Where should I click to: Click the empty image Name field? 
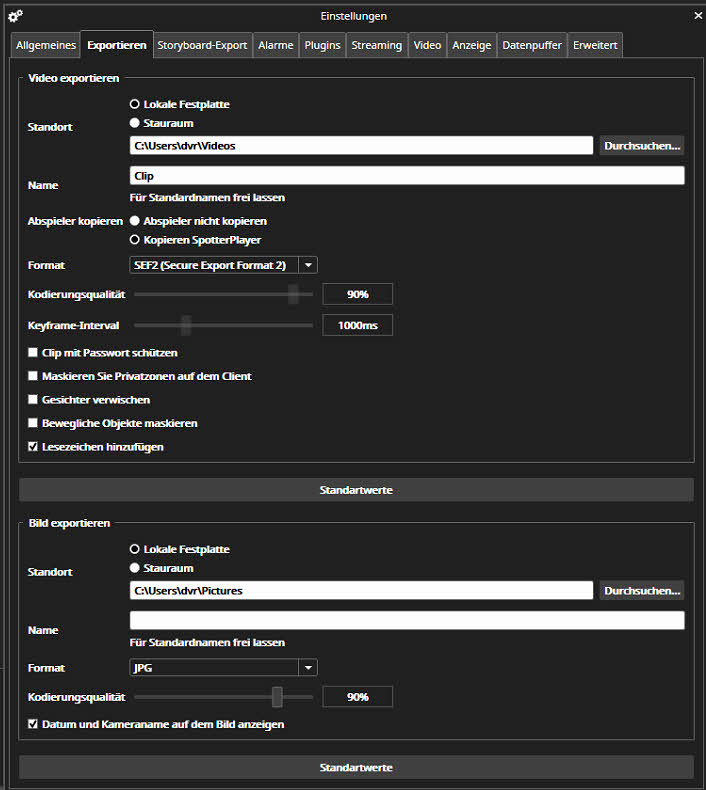[x=407, y=621]
